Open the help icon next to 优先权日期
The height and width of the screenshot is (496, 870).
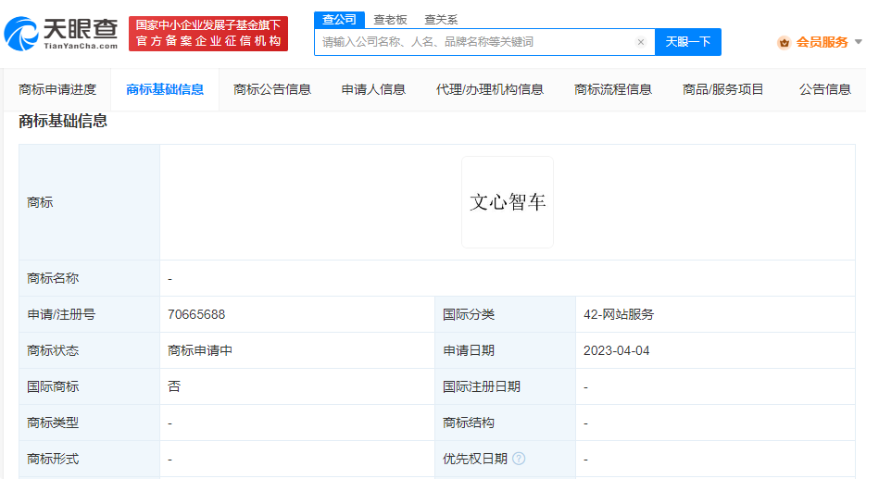(x=518, y=458)
